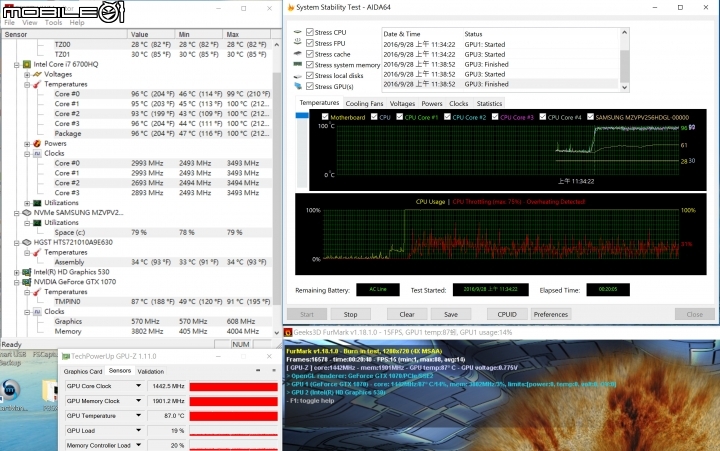Screen dimensions: 720x451
Task: Click the HGST HTS721010A9E630 drive icon
Action: click(x=27, y=242)
